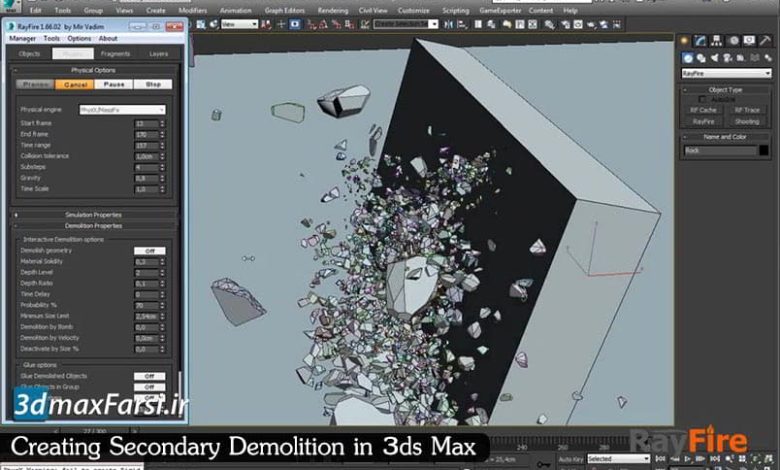The height and width of the screenshot is (470, 780).
Task: Open the Modifiers menu
Action: click(193, 10)
